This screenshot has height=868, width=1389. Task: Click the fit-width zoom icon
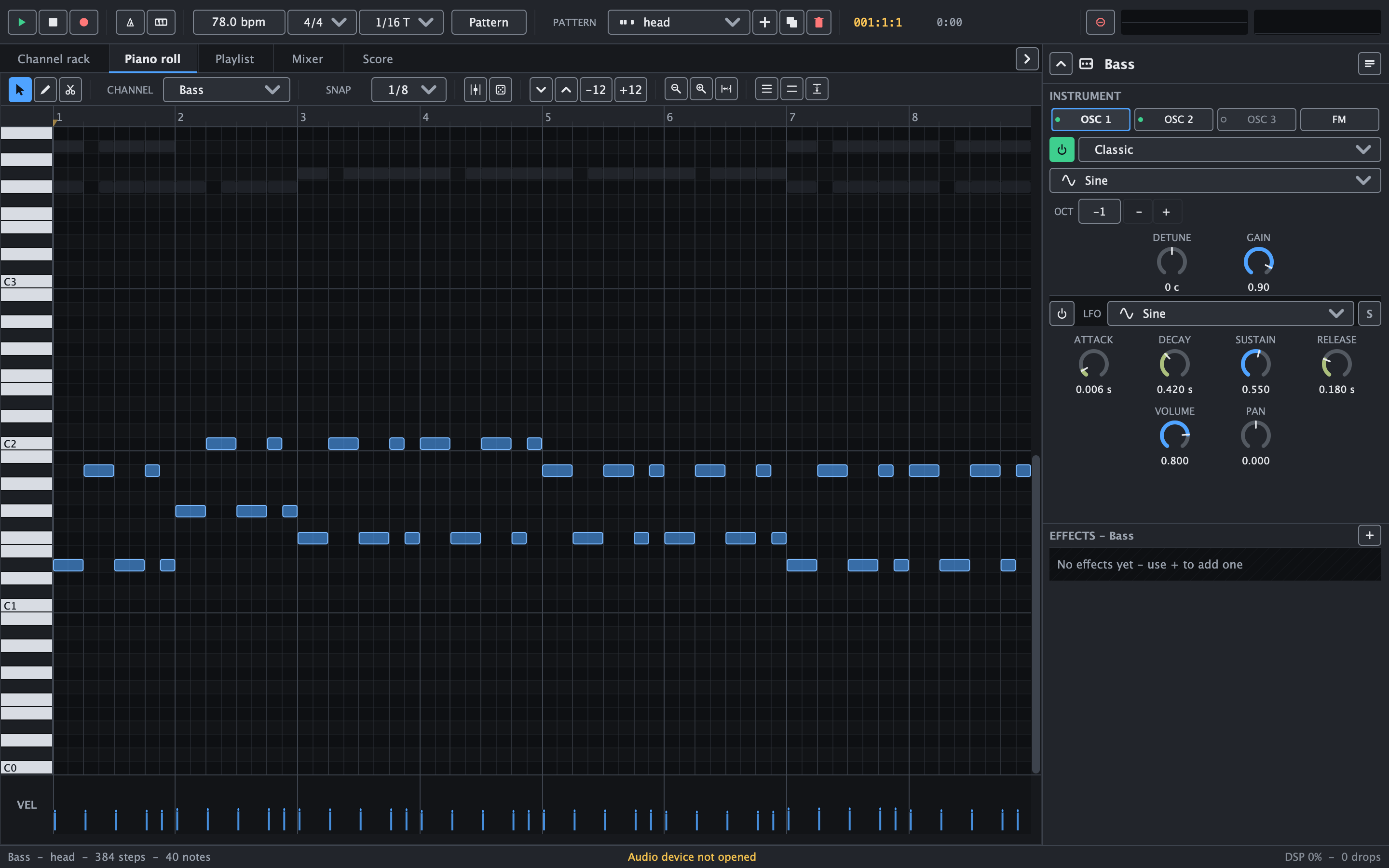tap(727, 89)
